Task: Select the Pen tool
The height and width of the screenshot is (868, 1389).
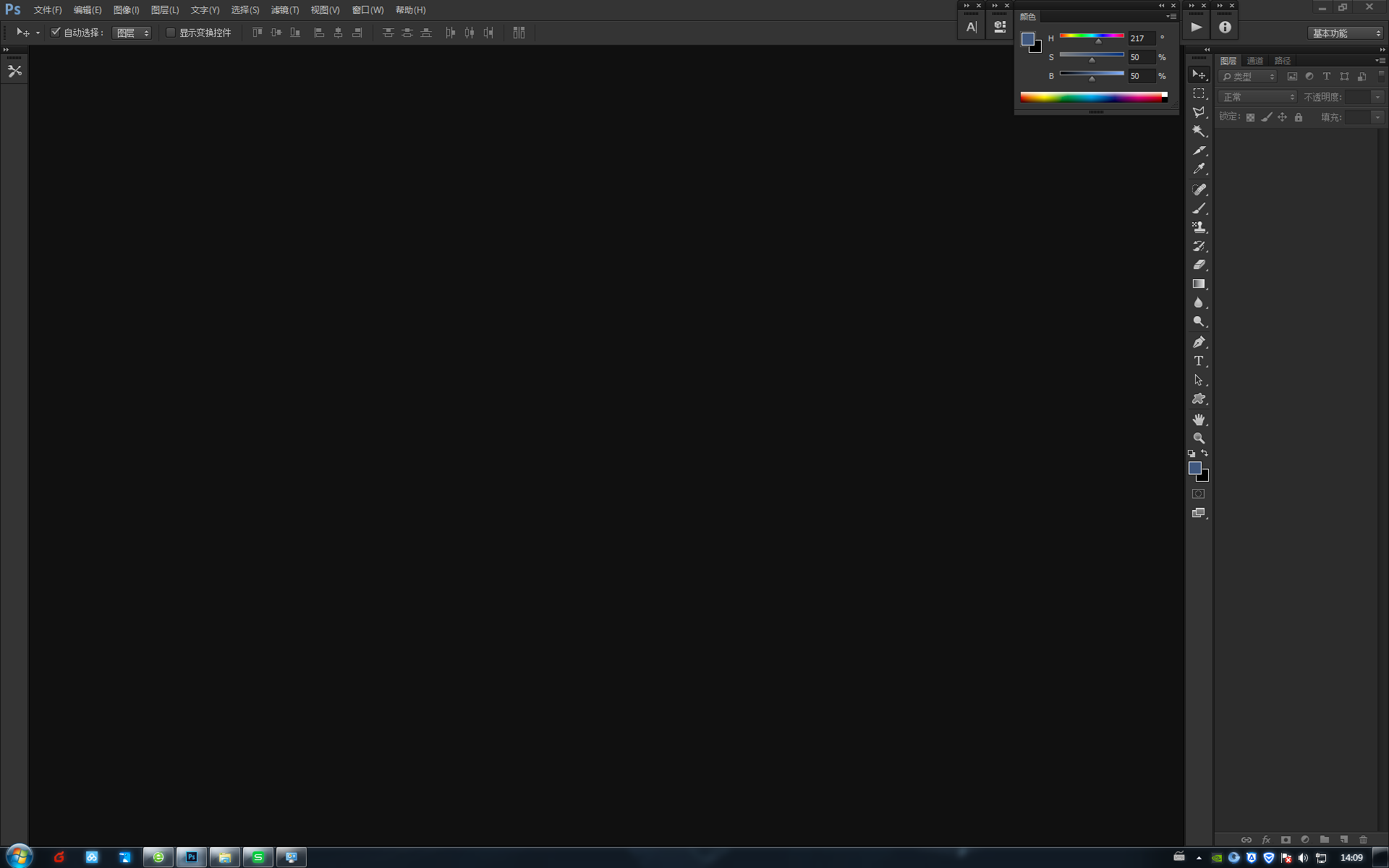Action: tap(1199, 341)
